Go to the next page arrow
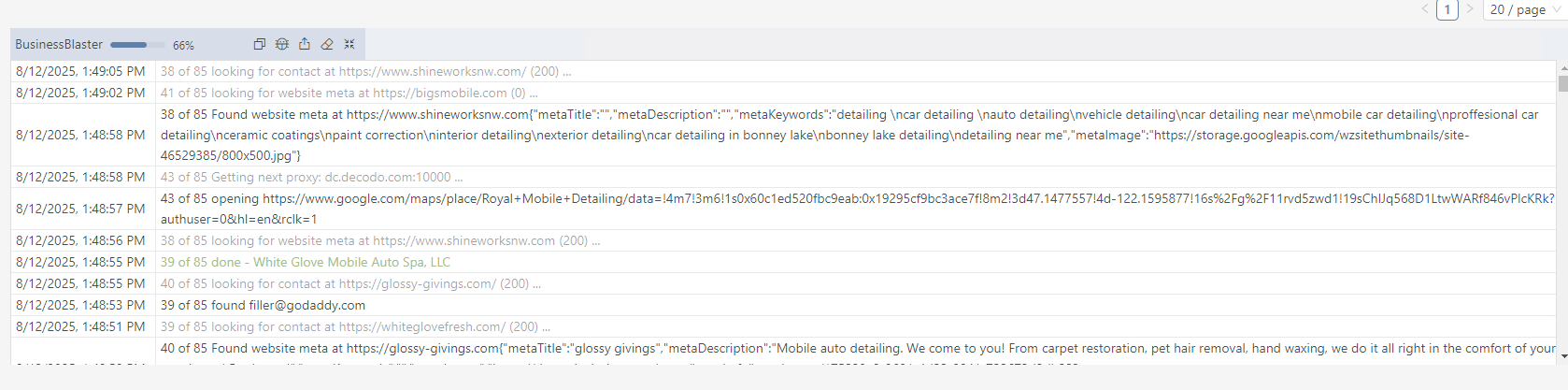This screenshot has width=1568, height=390. coord(1470,9)
